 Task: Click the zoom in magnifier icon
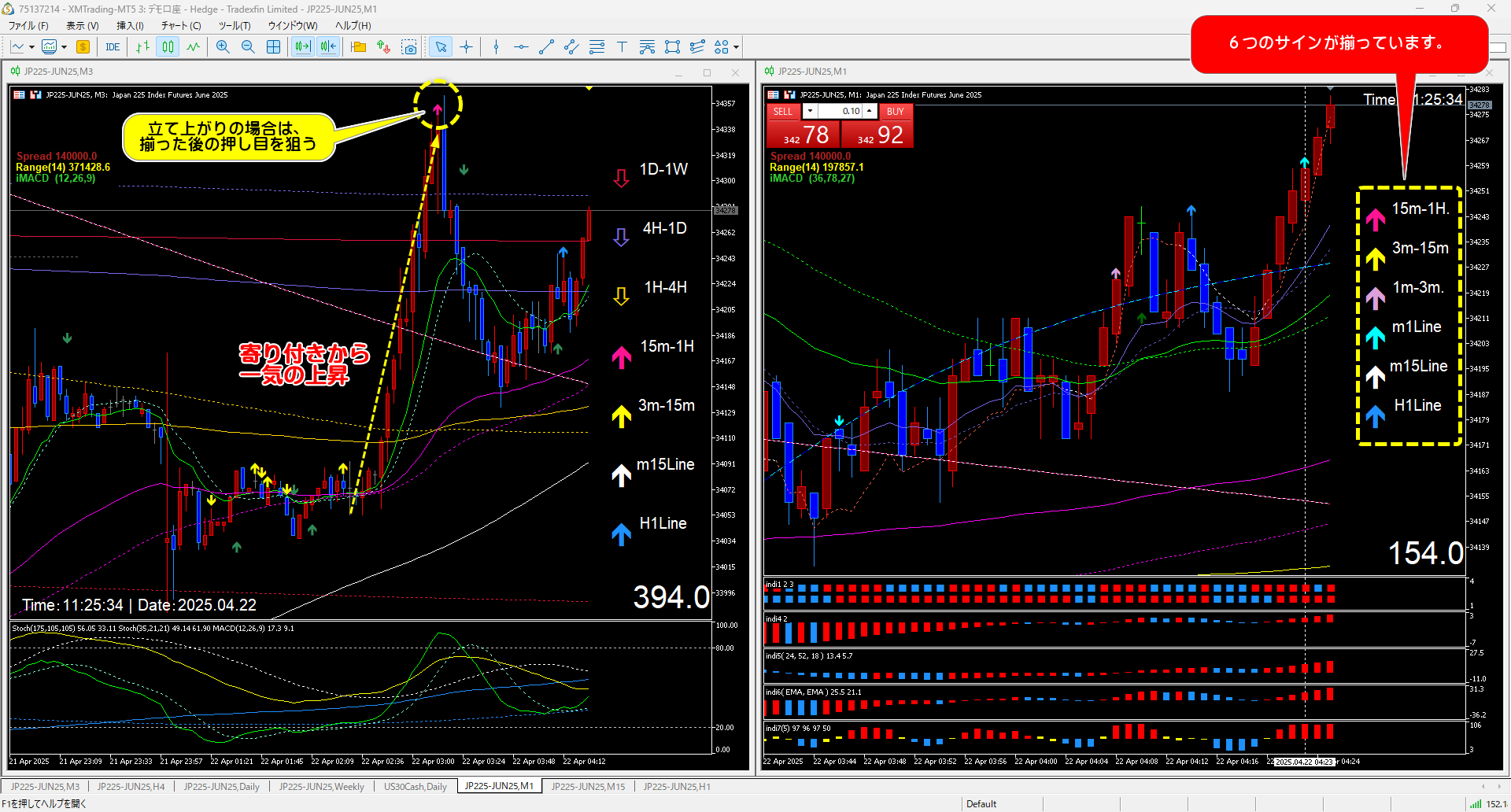[x=223, y=47]
